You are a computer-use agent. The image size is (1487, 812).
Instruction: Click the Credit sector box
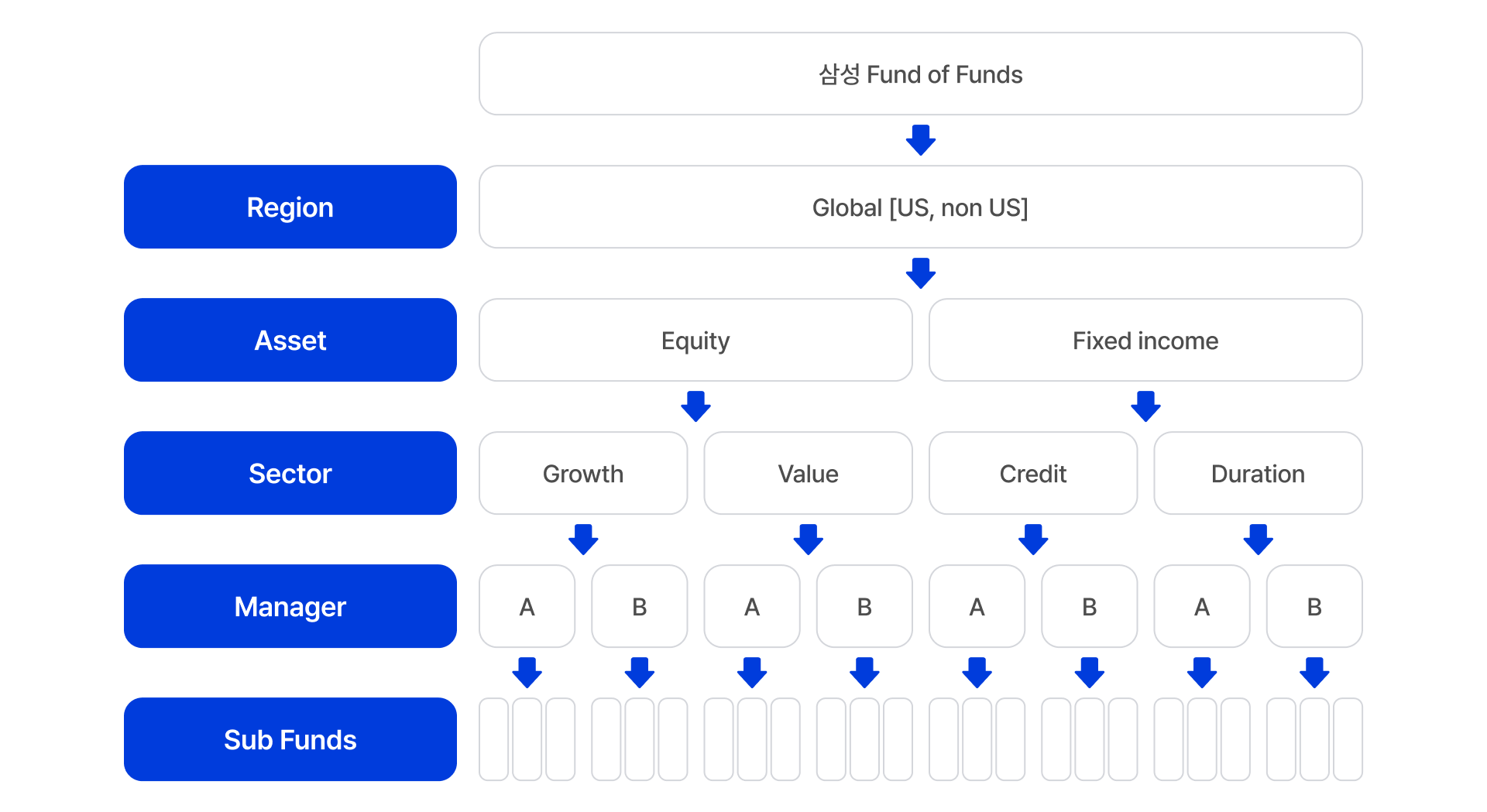[x=1033, y=473]
